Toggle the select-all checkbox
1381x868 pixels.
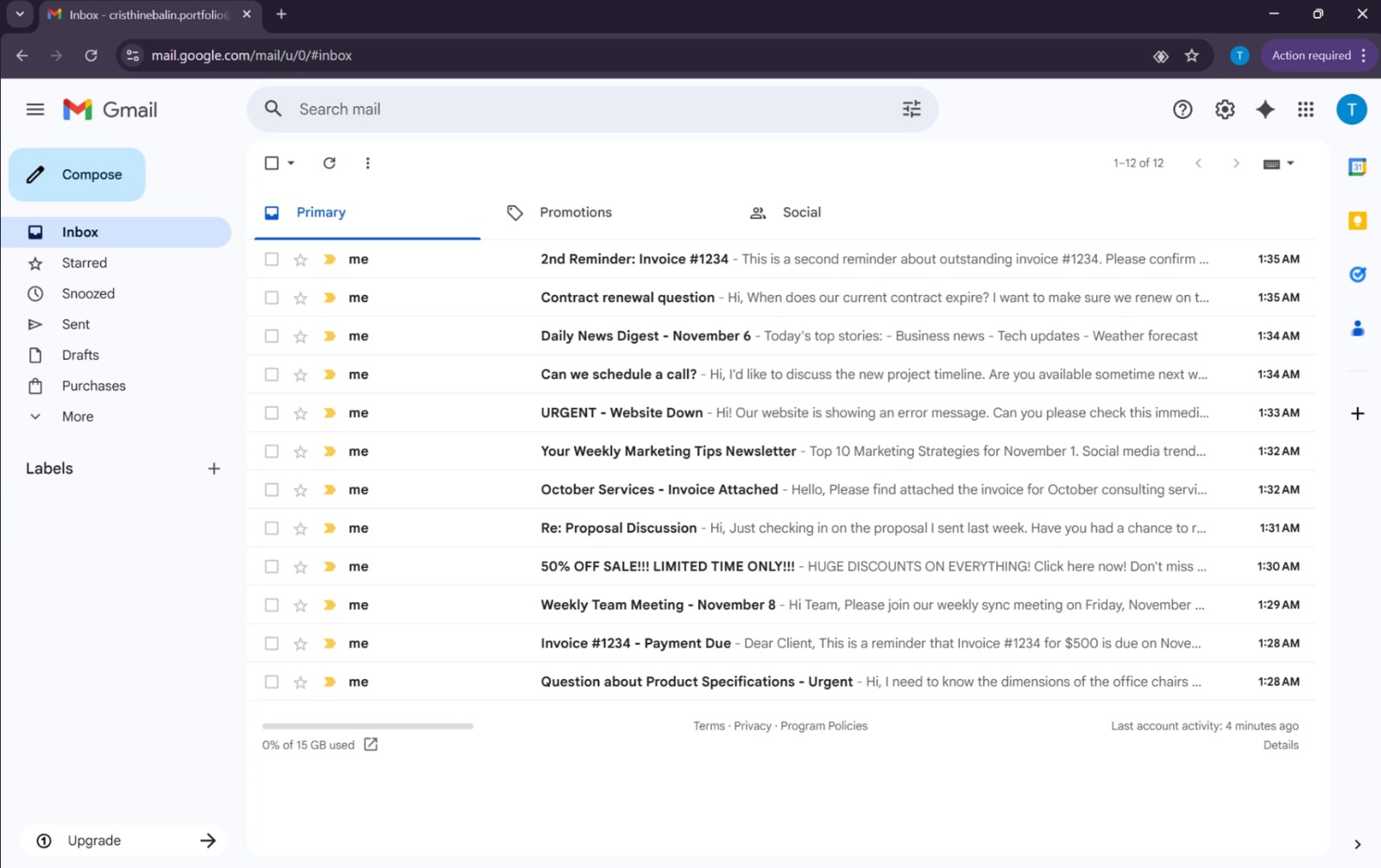[272, 163]
